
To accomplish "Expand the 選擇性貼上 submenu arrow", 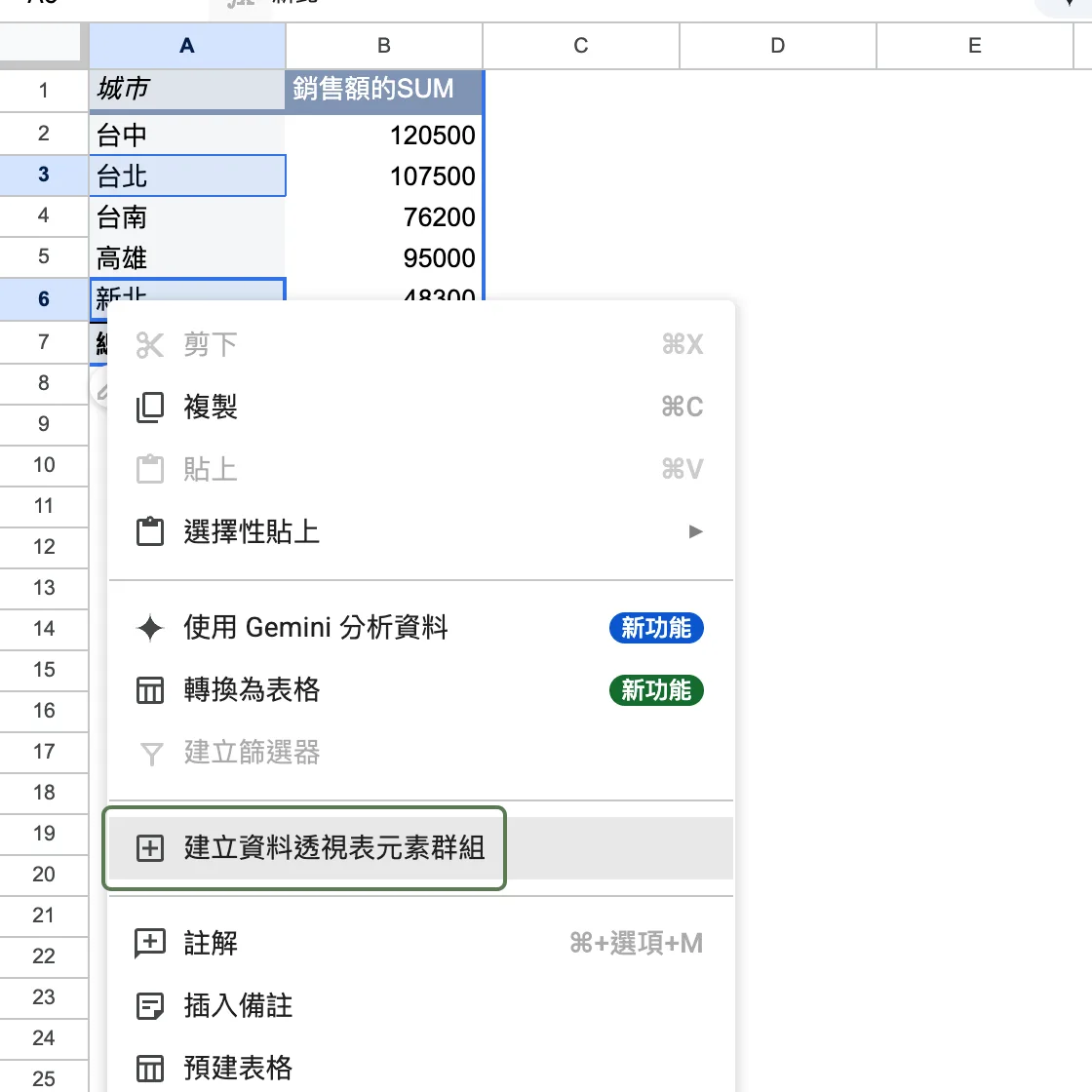I will point(695,531).
